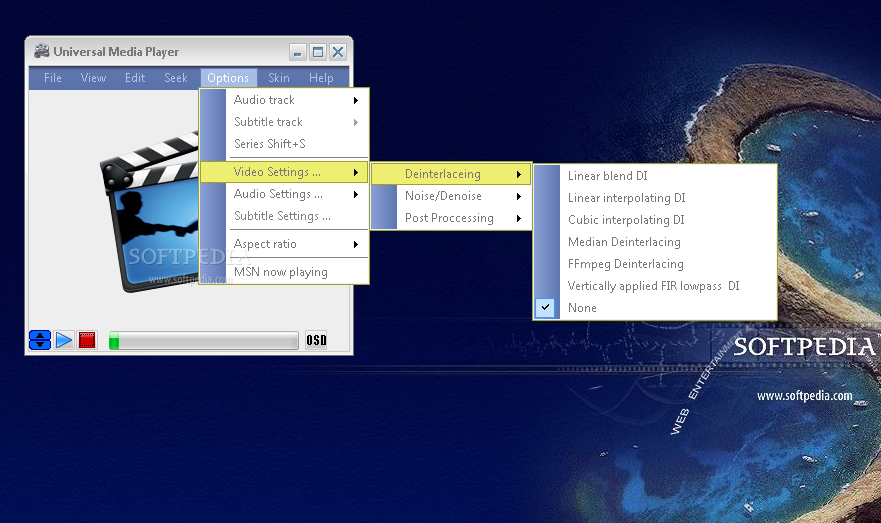
Task: Open the Help menu
Action: point(321,78)
